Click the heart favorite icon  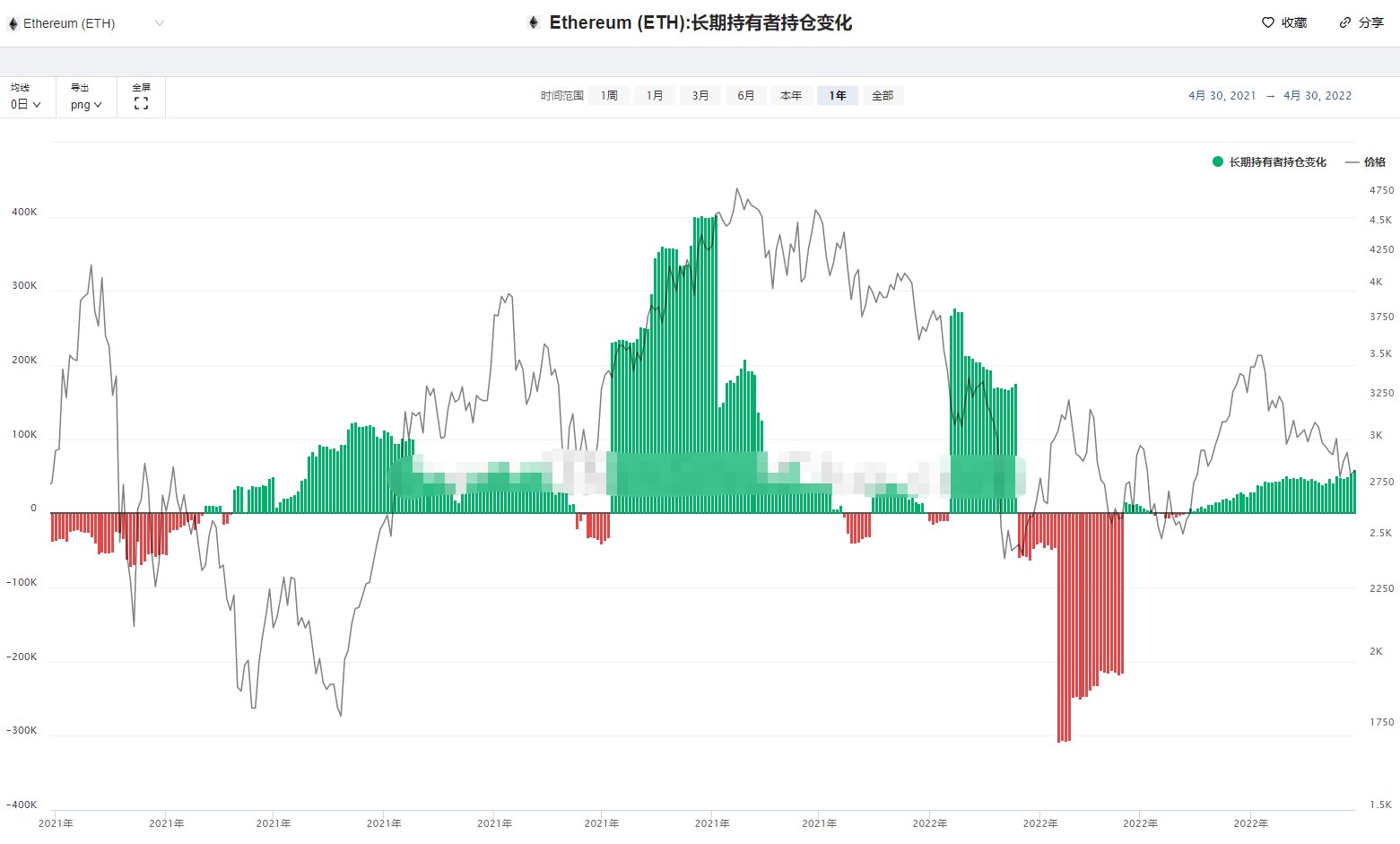click(1267, 22)
